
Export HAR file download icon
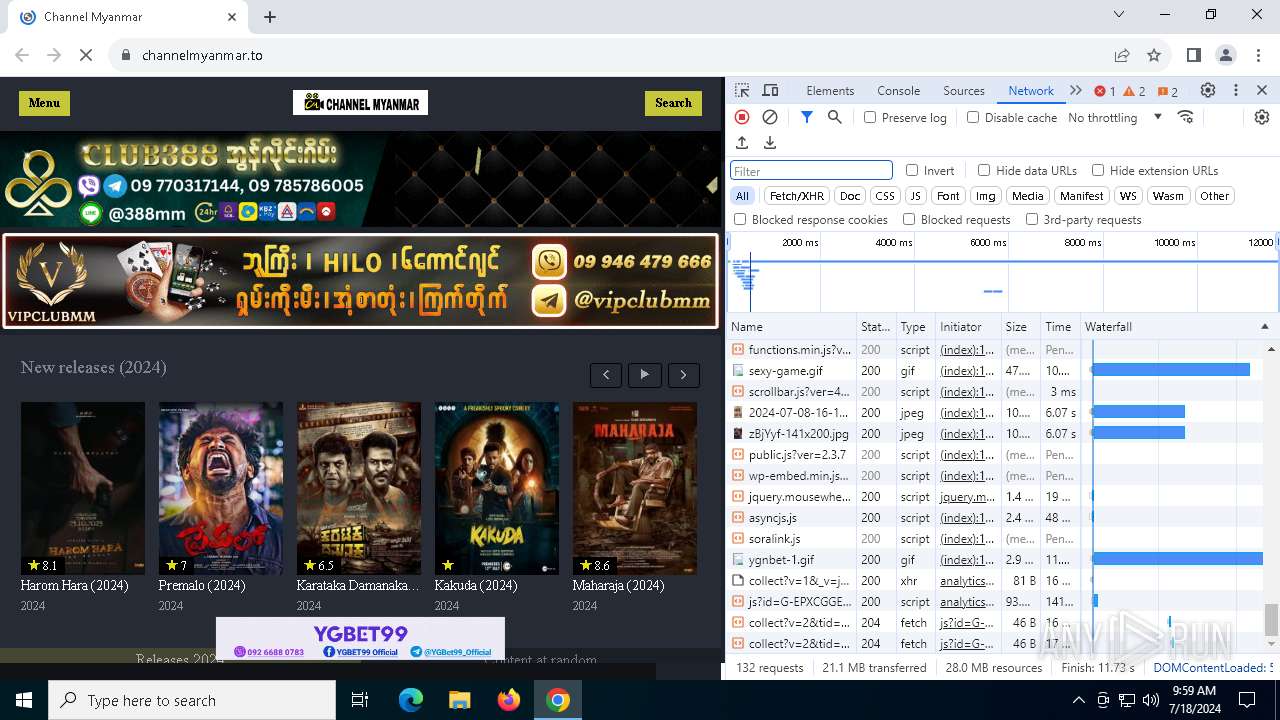coord(770,143)
